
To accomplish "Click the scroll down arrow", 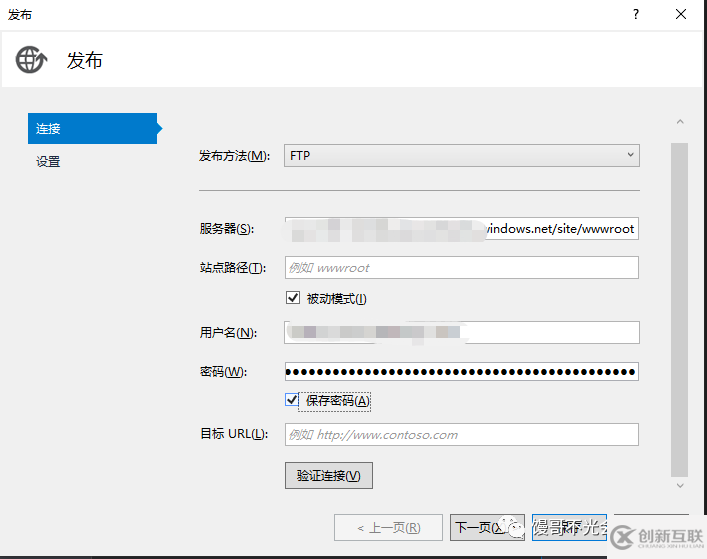I will [680, 486].
